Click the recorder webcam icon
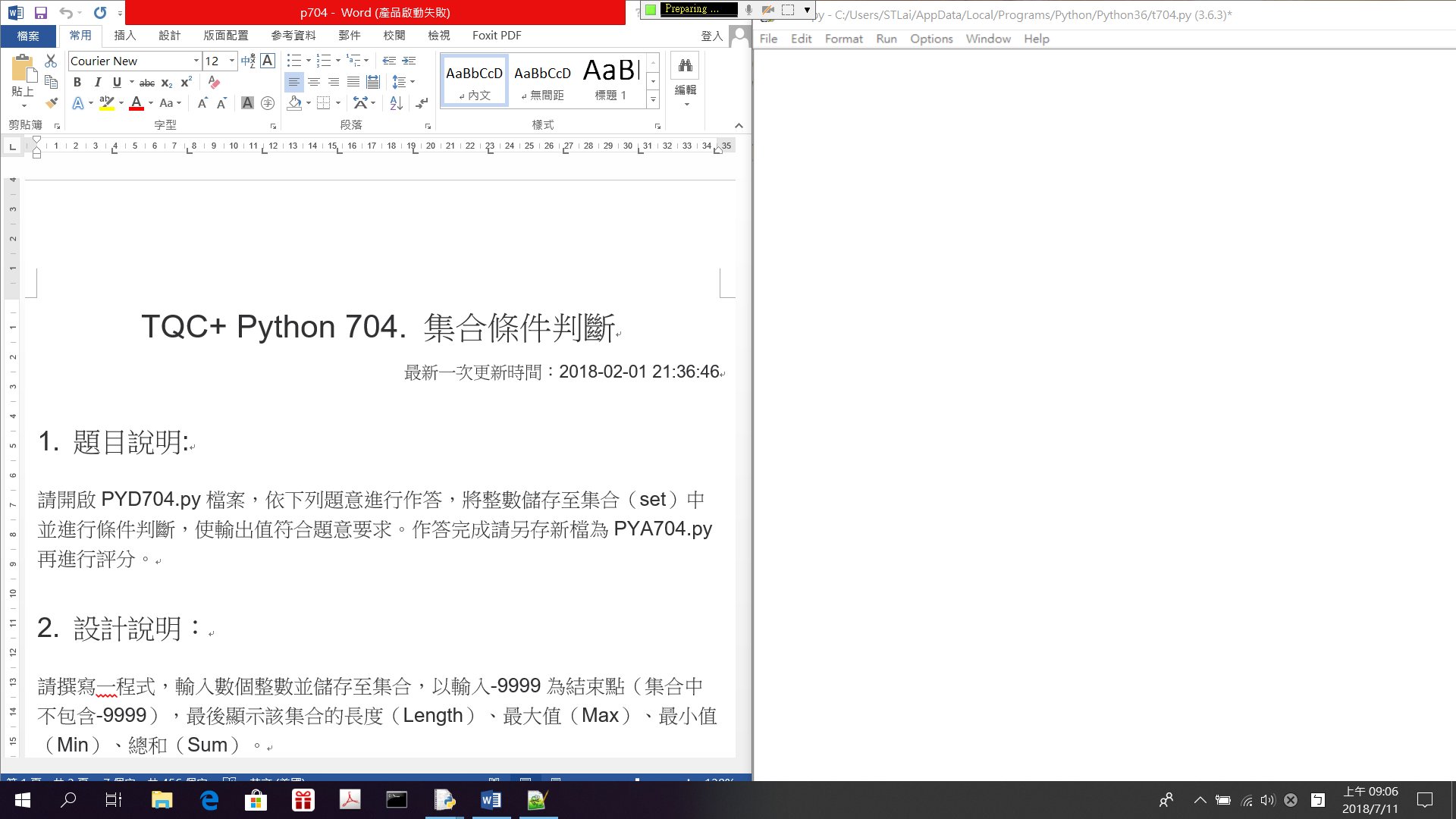This screenshot has width=1456, height=819. (768, 9)
